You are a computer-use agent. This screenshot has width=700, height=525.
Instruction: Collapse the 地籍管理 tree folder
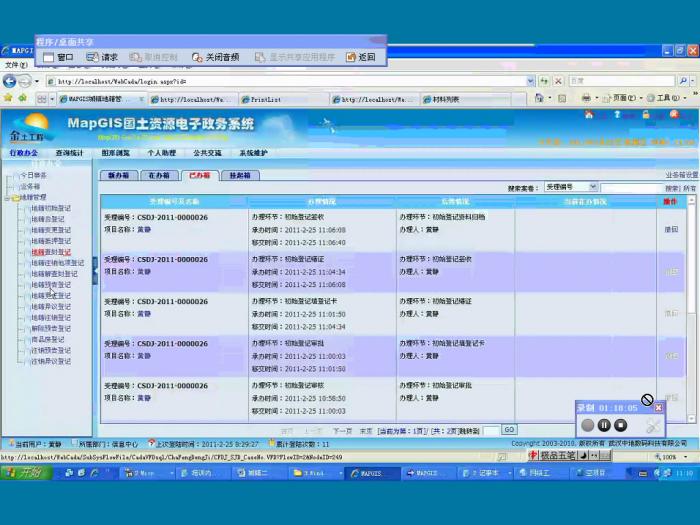click(10, 198)
